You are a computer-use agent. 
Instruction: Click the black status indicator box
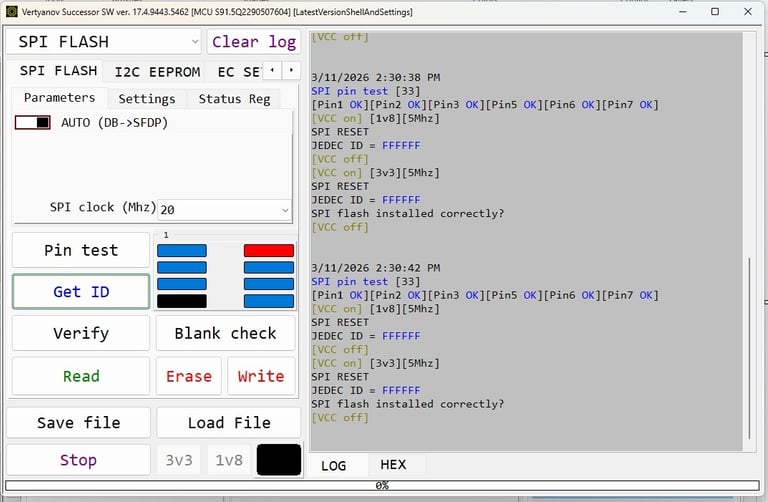click(279, 460)
